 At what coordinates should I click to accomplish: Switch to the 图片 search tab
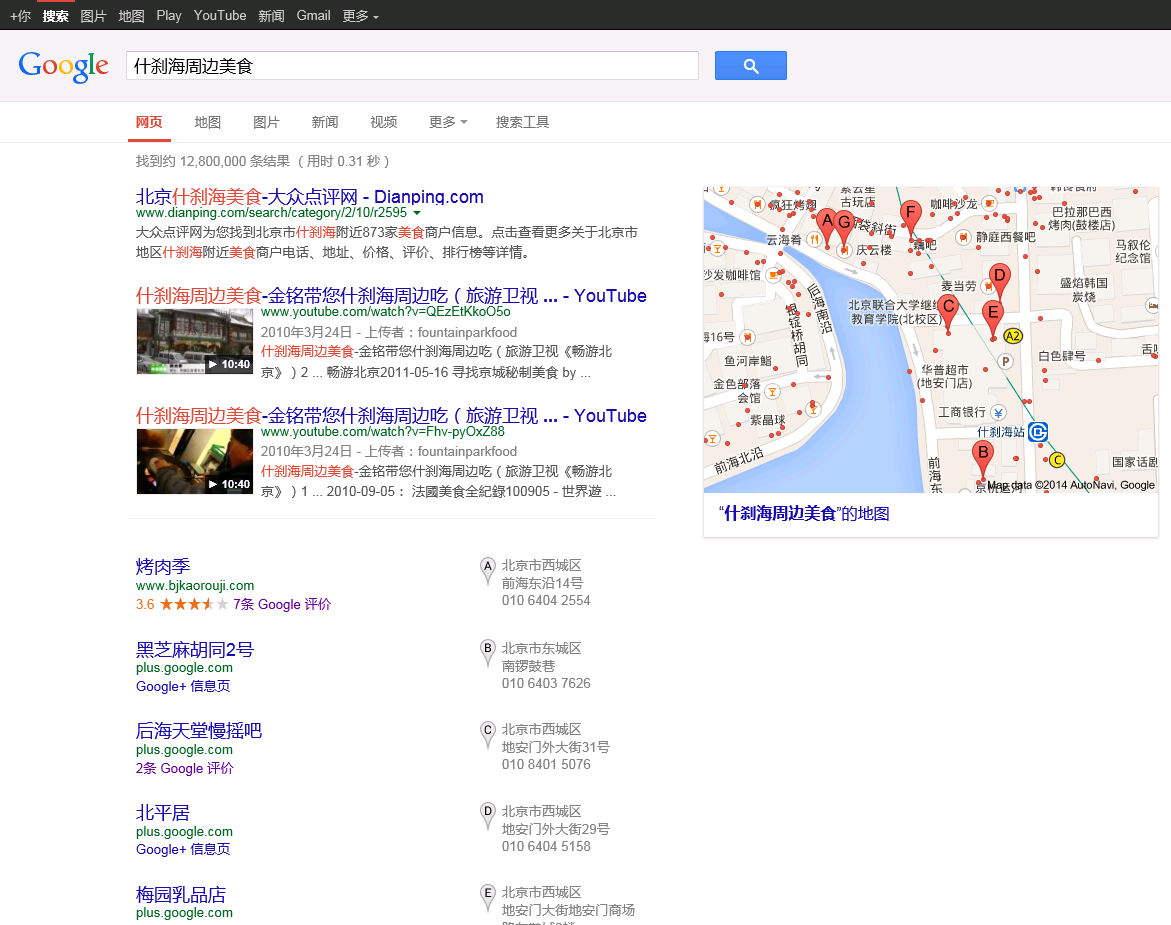[266, 122]
